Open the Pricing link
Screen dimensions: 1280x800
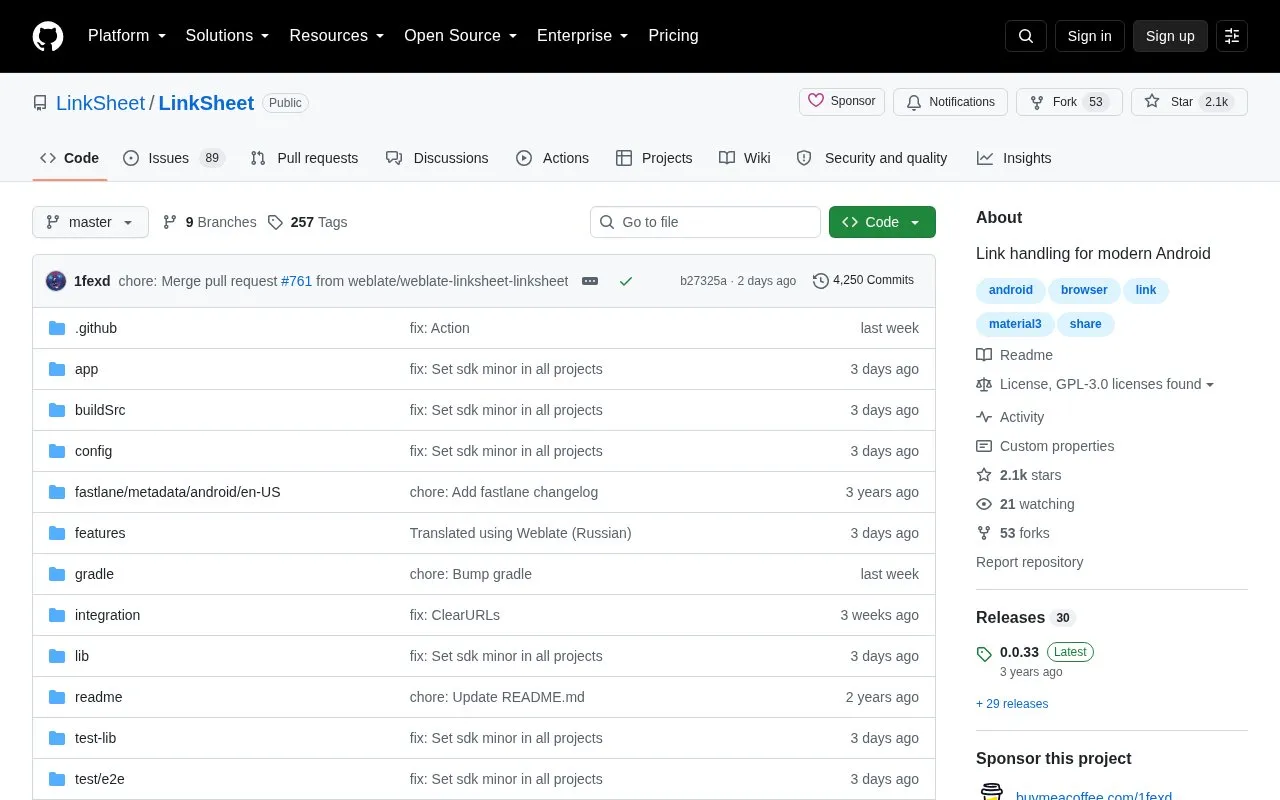tap(673, 36)
